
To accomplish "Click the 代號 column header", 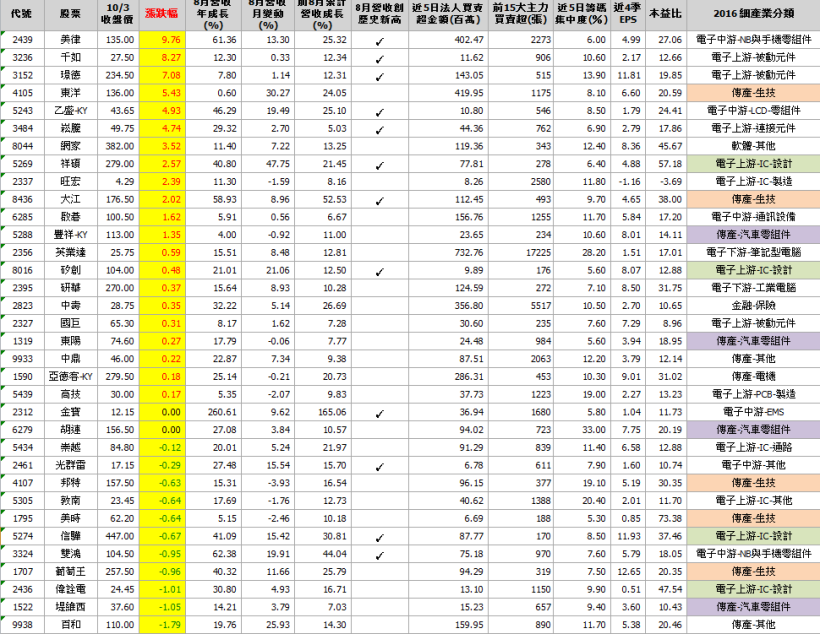I will (x=22, y=14).
